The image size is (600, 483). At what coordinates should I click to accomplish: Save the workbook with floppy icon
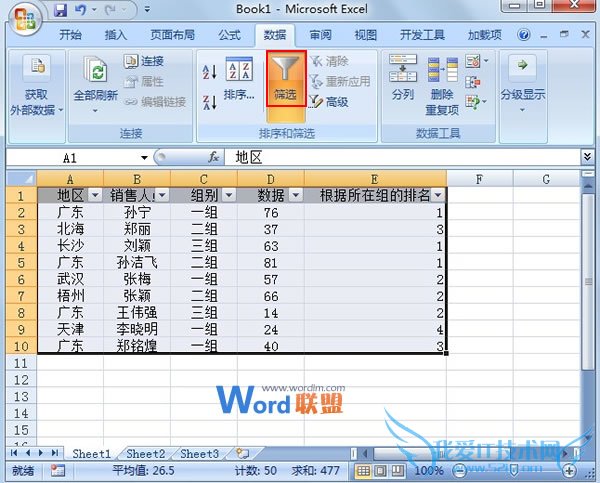tap(60, 10)
